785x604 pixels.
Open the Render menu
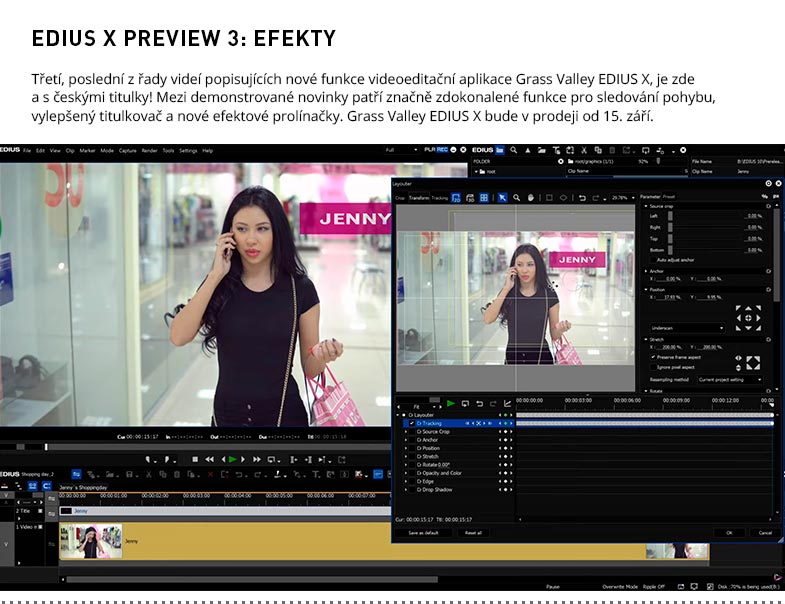[x=149, y=150]
